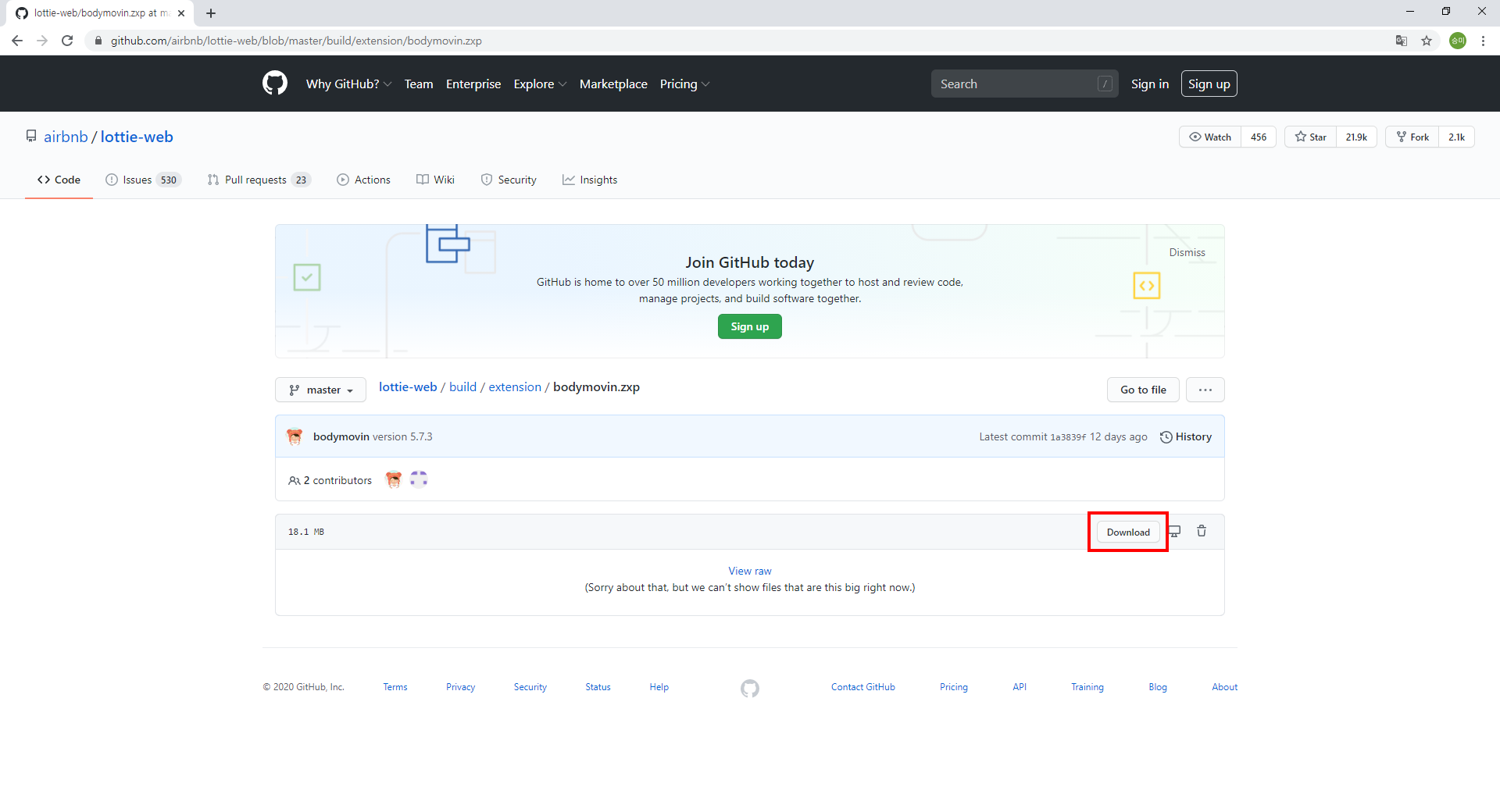Click build in the breadcrumb path
This screenshot has height=812, width=1500.
(462, 387)
